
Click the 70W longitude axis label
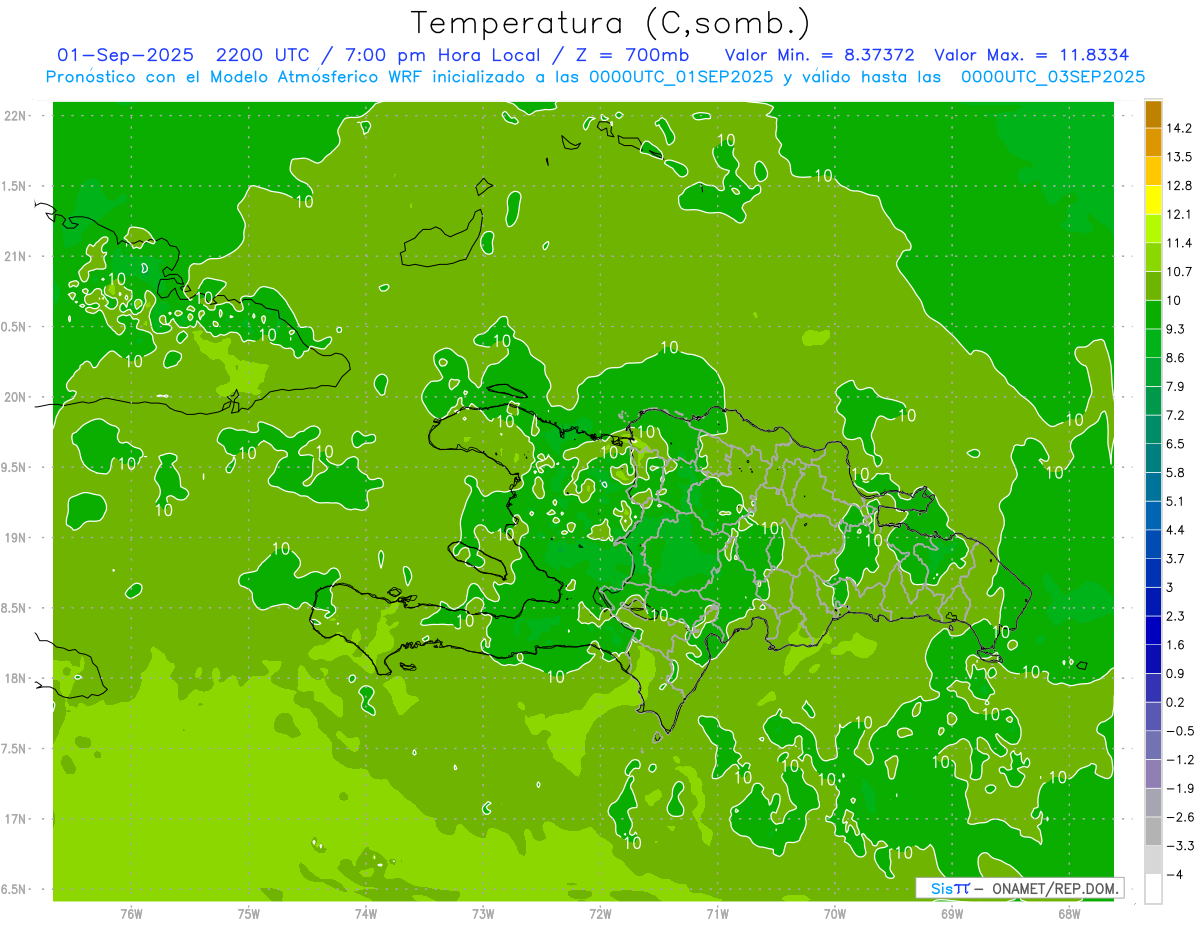point(835,913)
